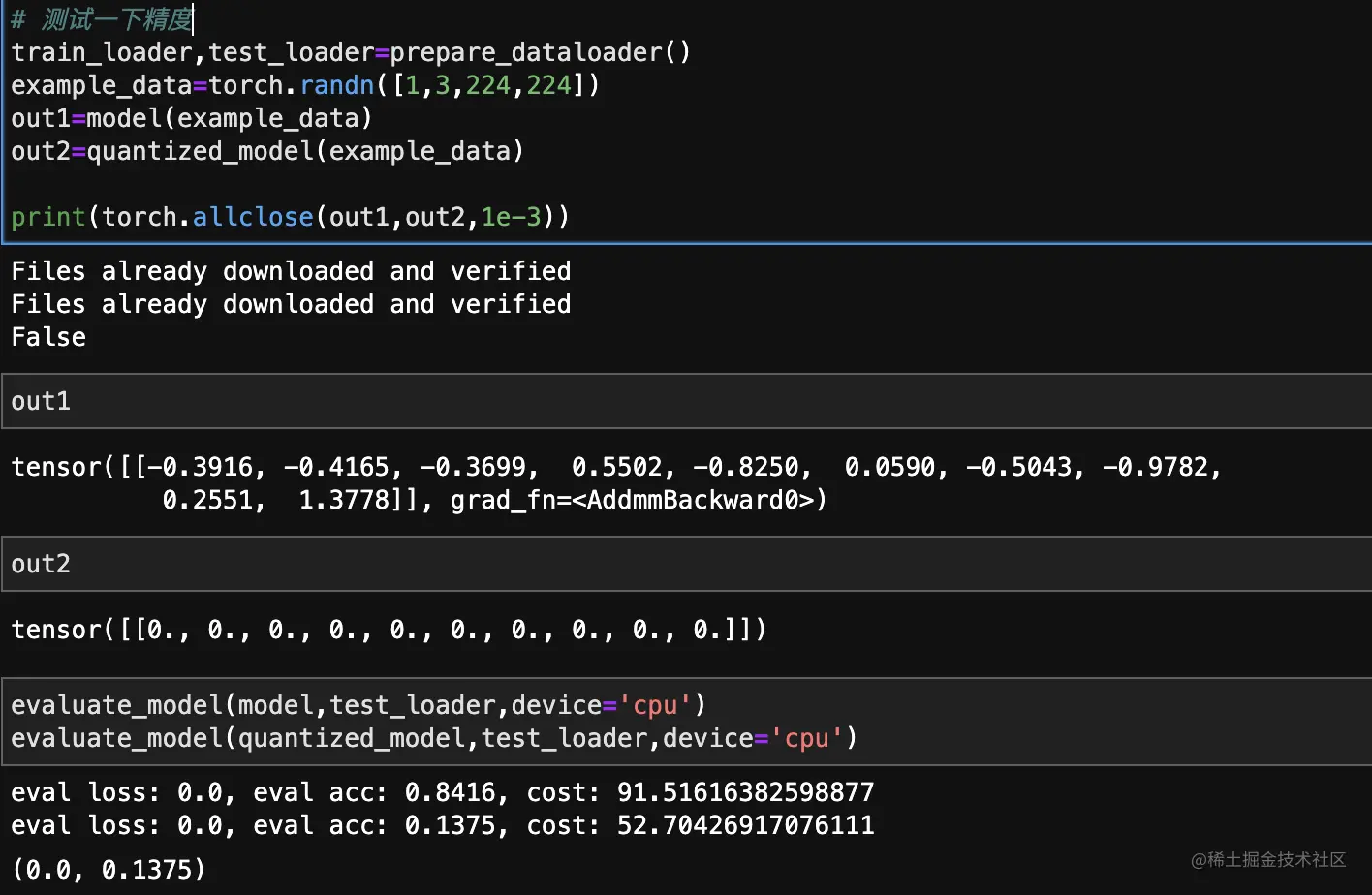Screen dimensions: 1372x895
Task: Click the evaluate_model(model,...) code line
Action: [x=359, y=705]
